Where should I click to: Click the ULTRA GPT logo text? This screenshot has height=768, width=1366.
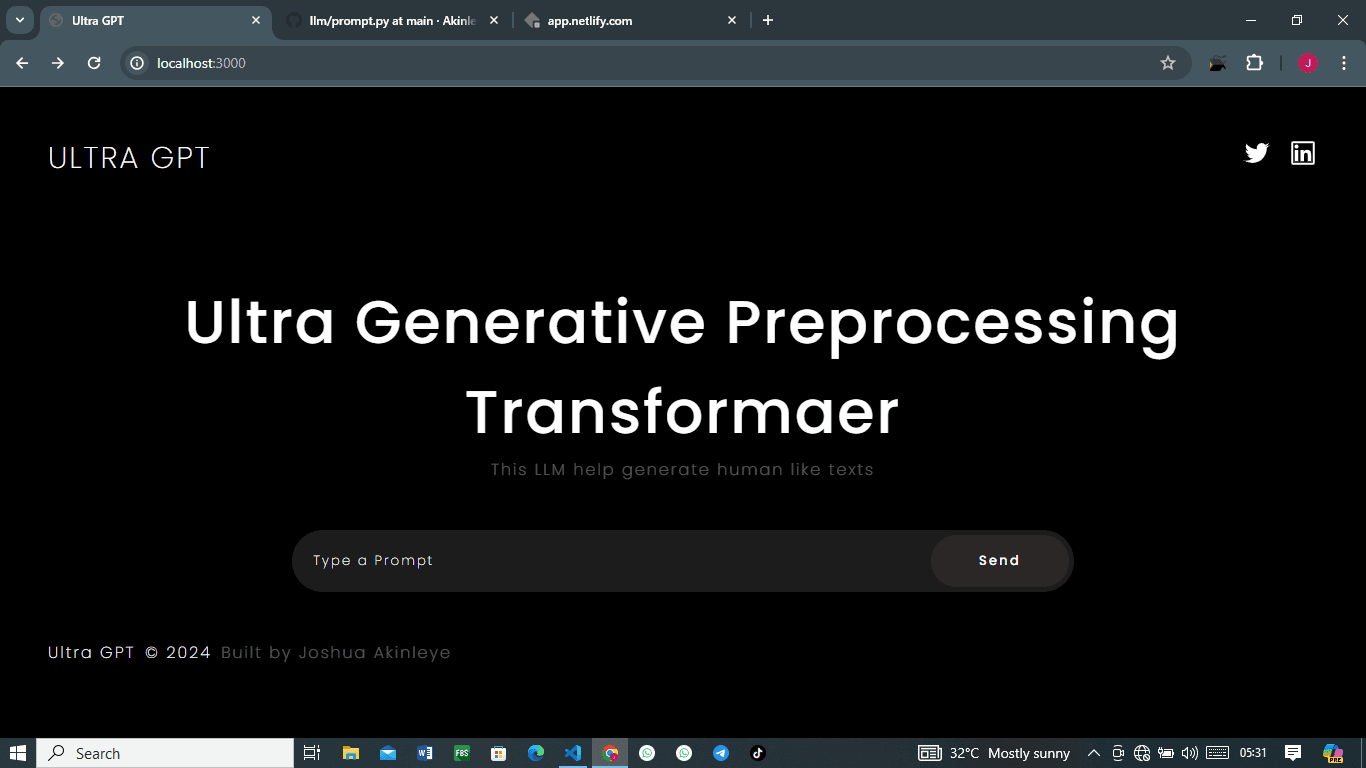tap(129, 158)
